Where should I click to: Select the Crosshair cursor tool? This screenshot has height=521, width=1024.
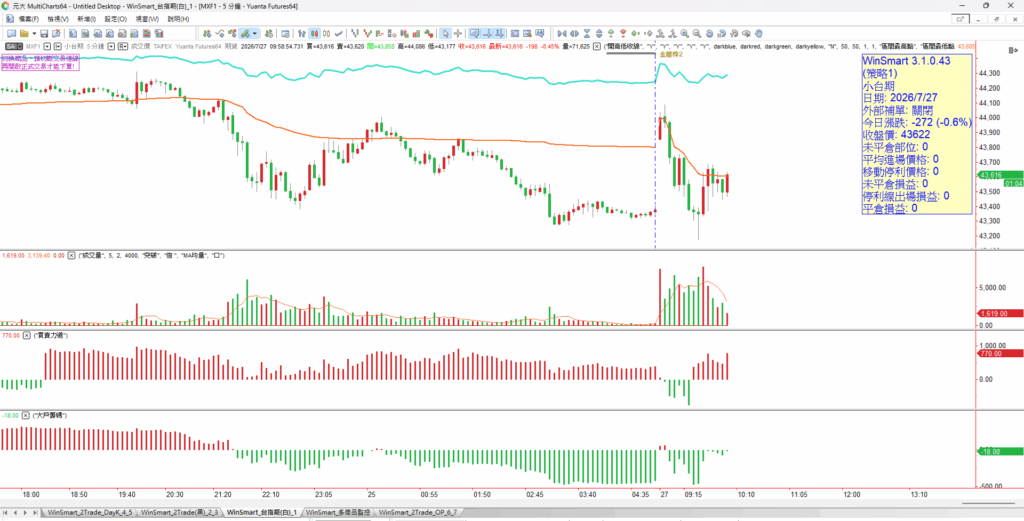[x=458, y=33]
